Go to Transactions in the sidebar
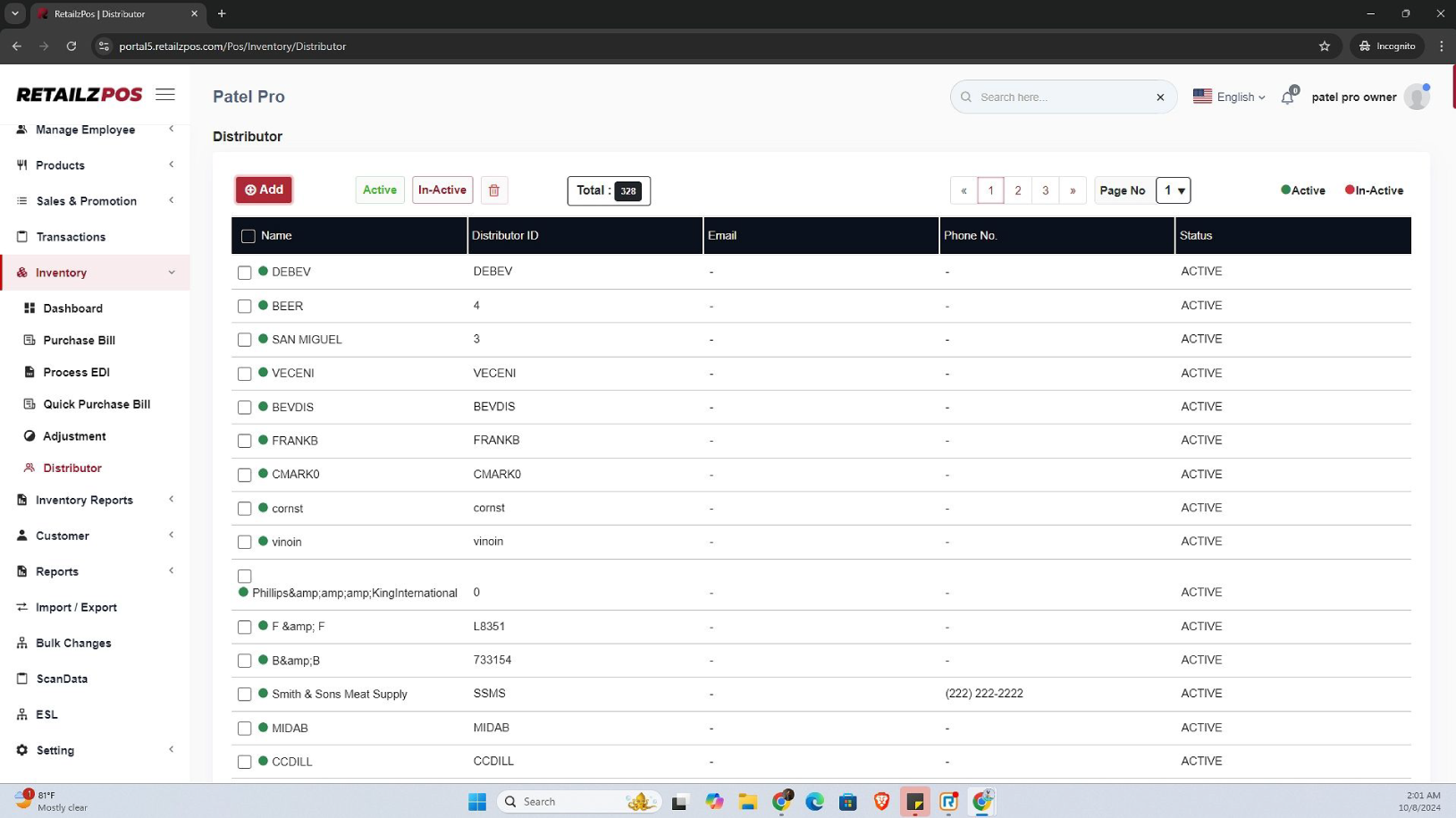 click(71, 237)
